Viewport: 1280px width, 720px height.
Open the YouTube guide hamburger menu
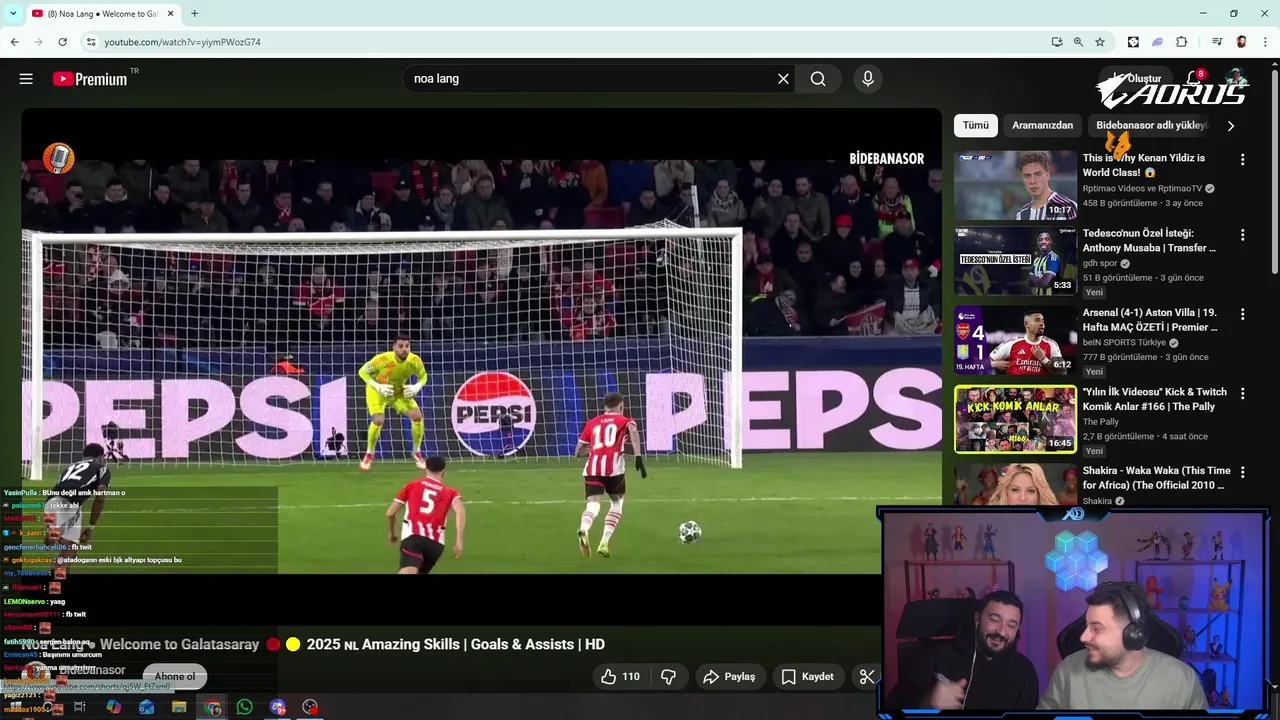pyautogui.click(x=26, y=79)
